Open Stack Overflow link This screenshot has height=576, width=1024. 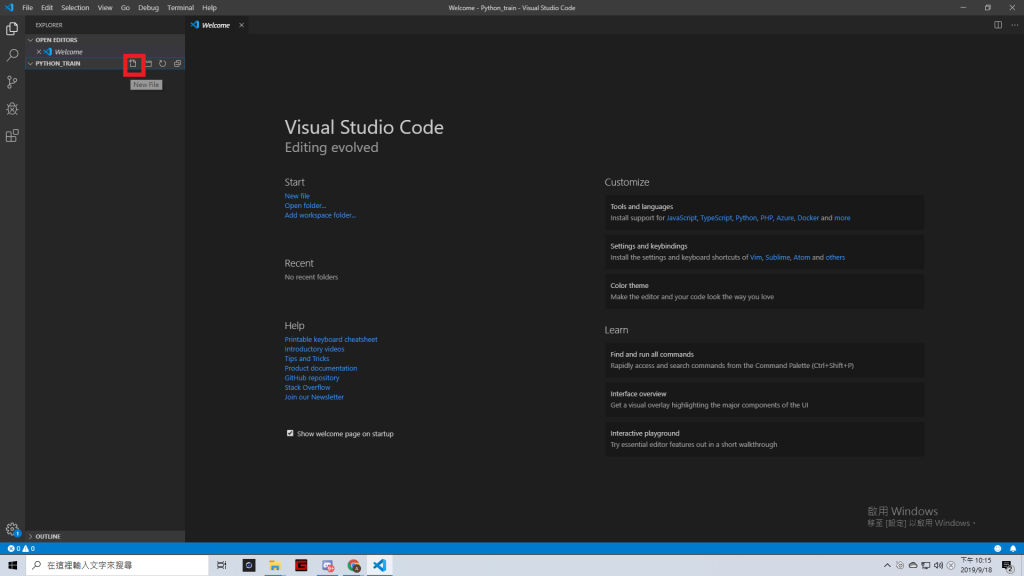click(307, 387)
